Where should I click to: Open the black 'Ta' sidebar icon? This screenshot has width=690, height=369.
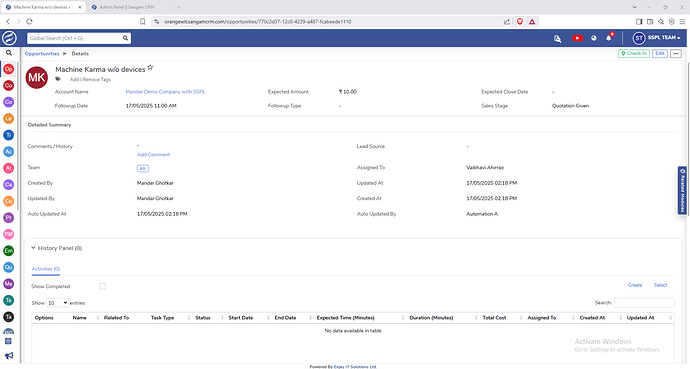coord(8,317)
